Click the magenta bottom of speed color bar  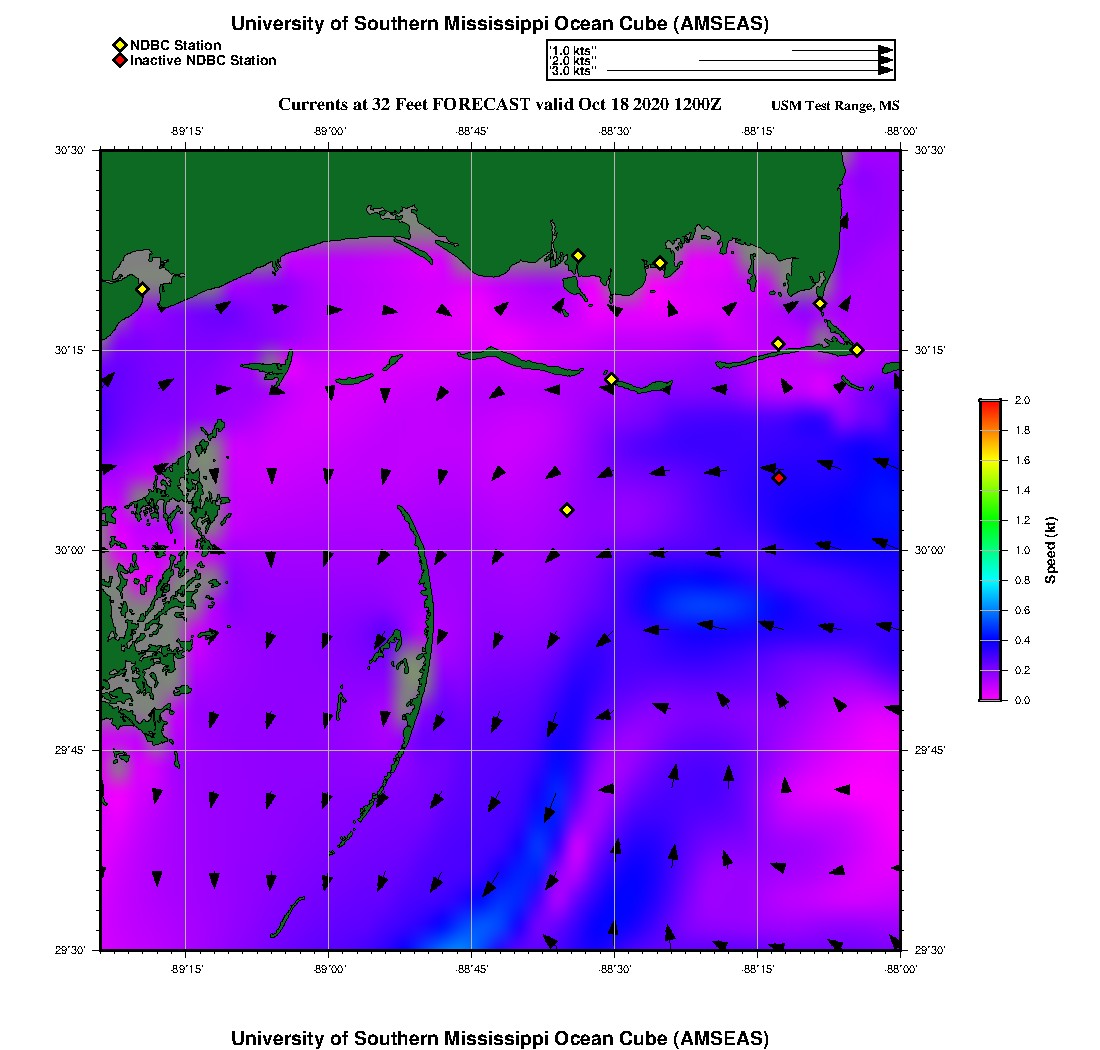(x=990, y=694)
